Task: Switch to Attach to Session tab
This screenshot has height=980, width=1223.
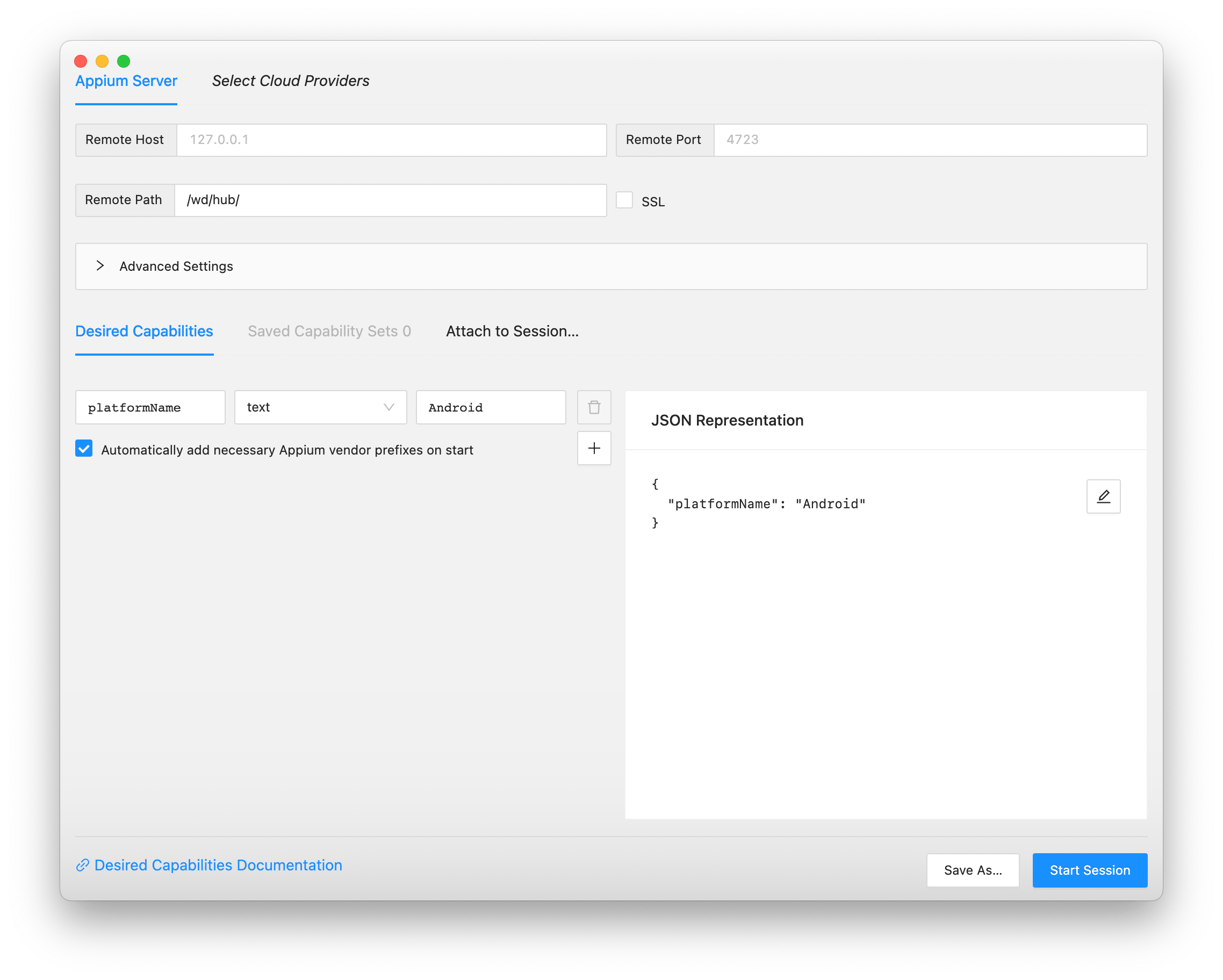Action: pyautogui.click(x=512, y=331)
